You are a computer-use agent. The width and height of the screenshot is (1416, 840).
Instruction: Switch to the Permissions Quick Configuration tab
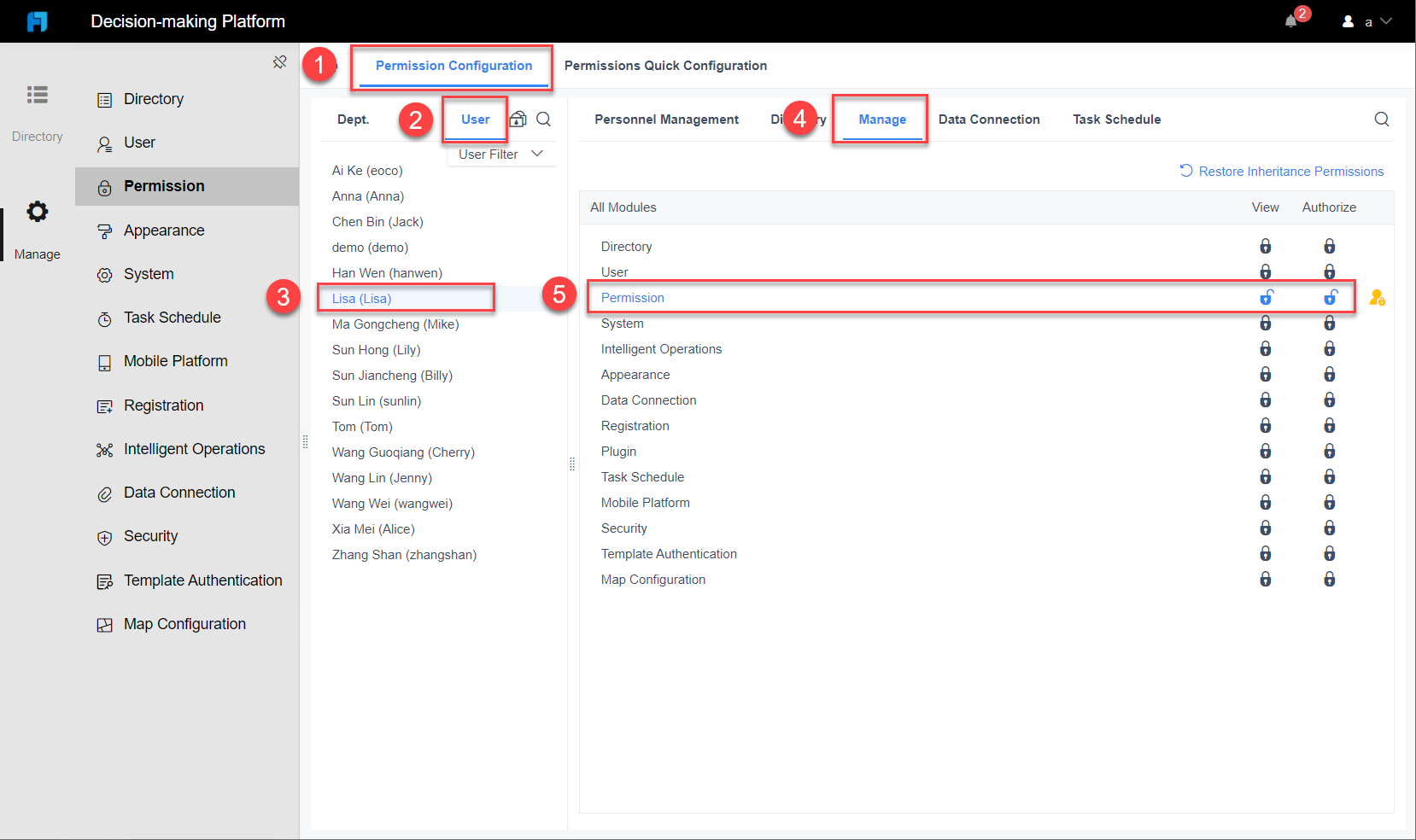click(x=665, y=66)
